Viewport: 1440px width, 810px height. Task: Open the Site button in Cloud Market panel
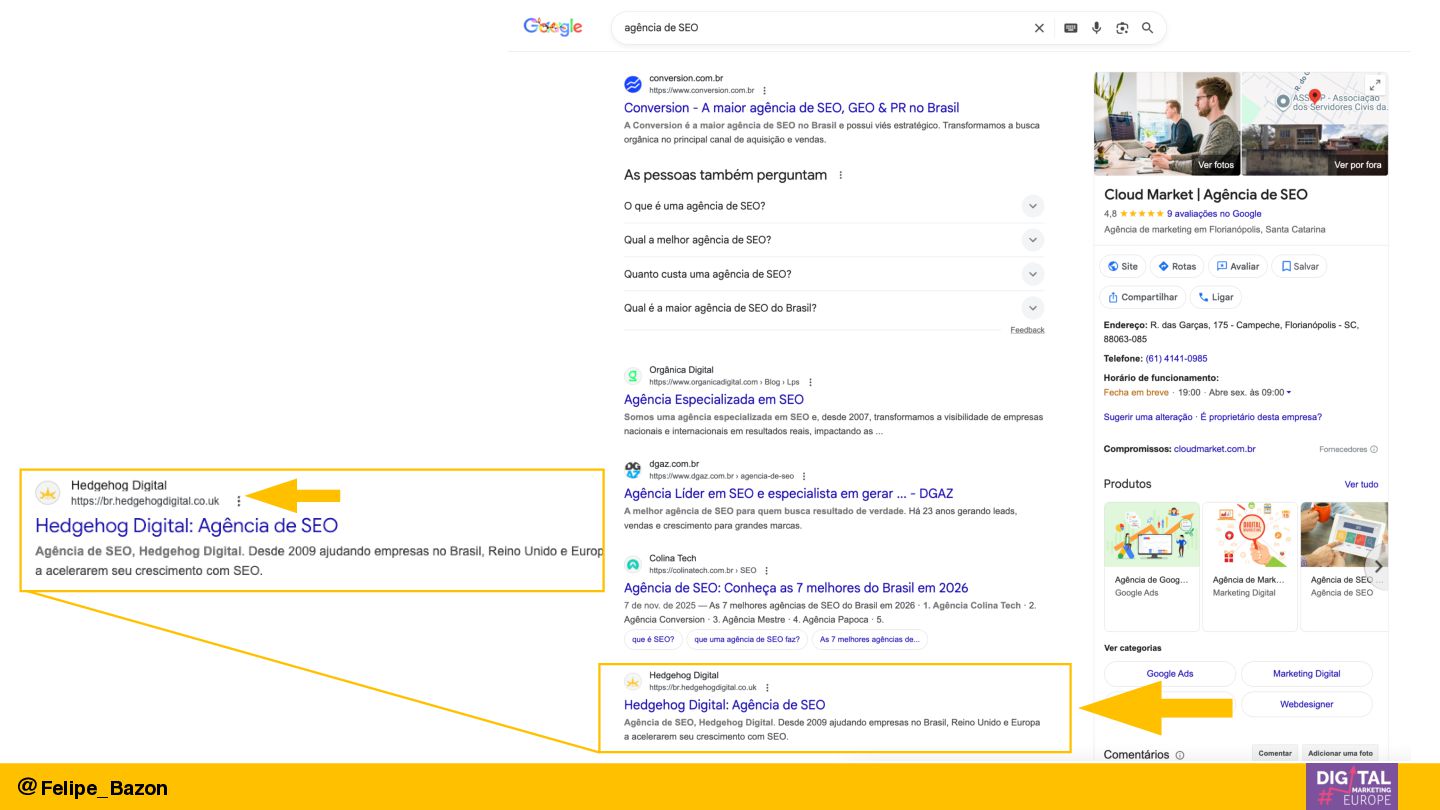(1122, 266)
